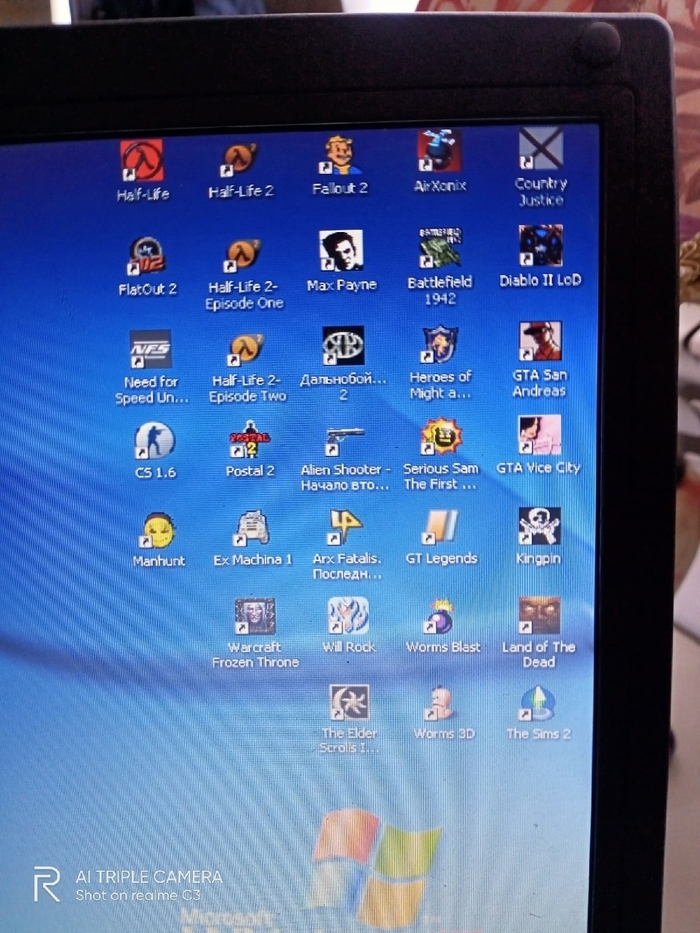Select the Diablo II LoD icon
This screenshot has width=700, height=933.
(x=540, y=245)
